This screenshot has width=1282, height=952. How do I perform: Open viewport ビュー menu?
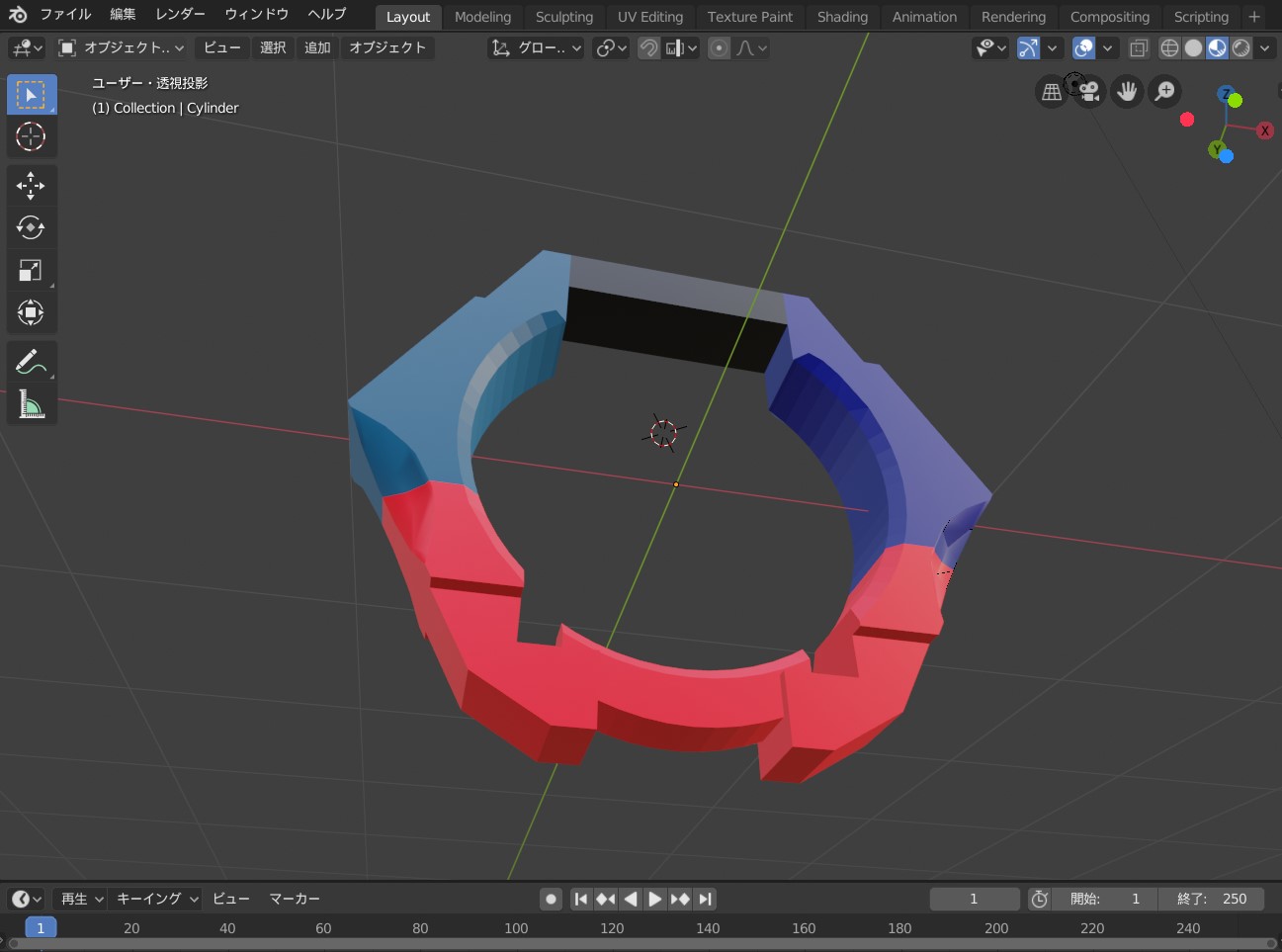coord(221,48)
